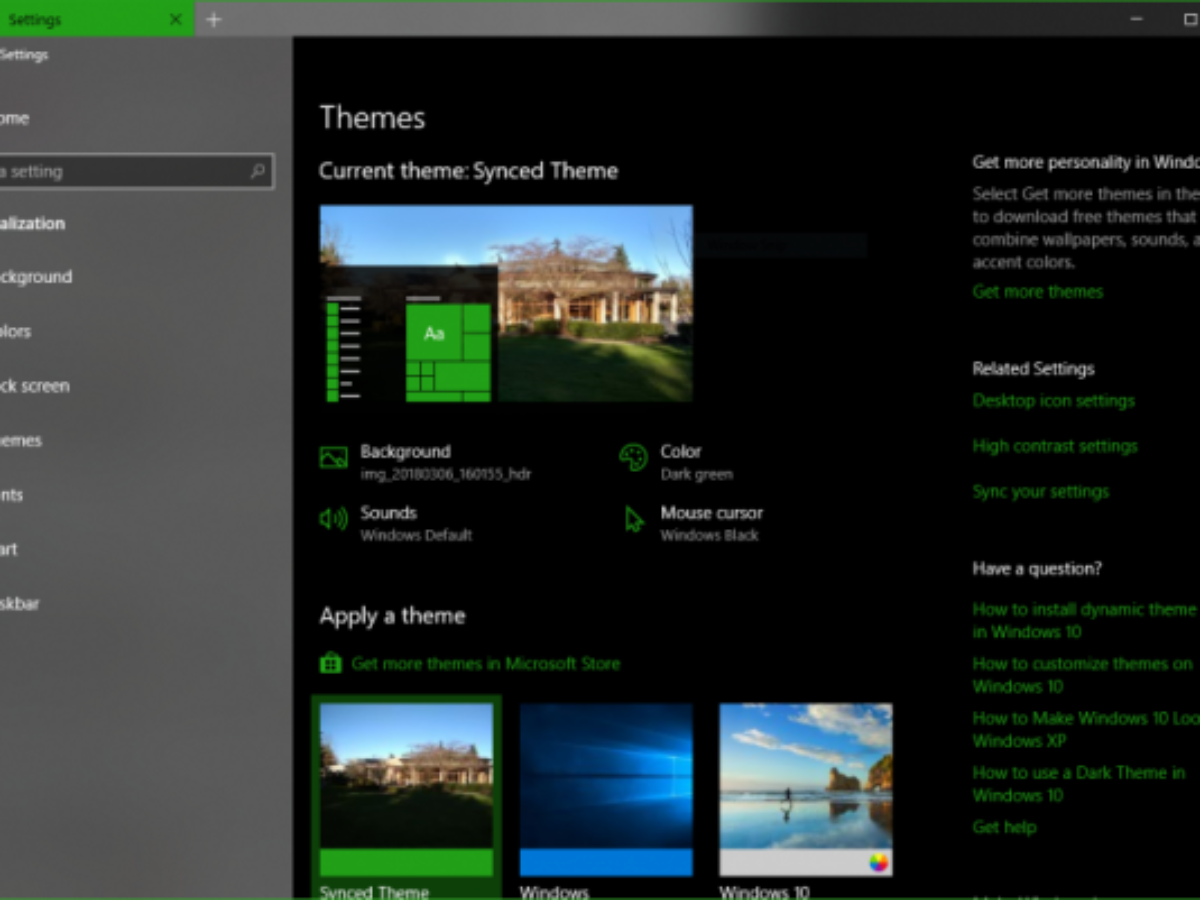Open High contrast settings link
This screenshot has height=900, width=1200.
pos(1055,446)
